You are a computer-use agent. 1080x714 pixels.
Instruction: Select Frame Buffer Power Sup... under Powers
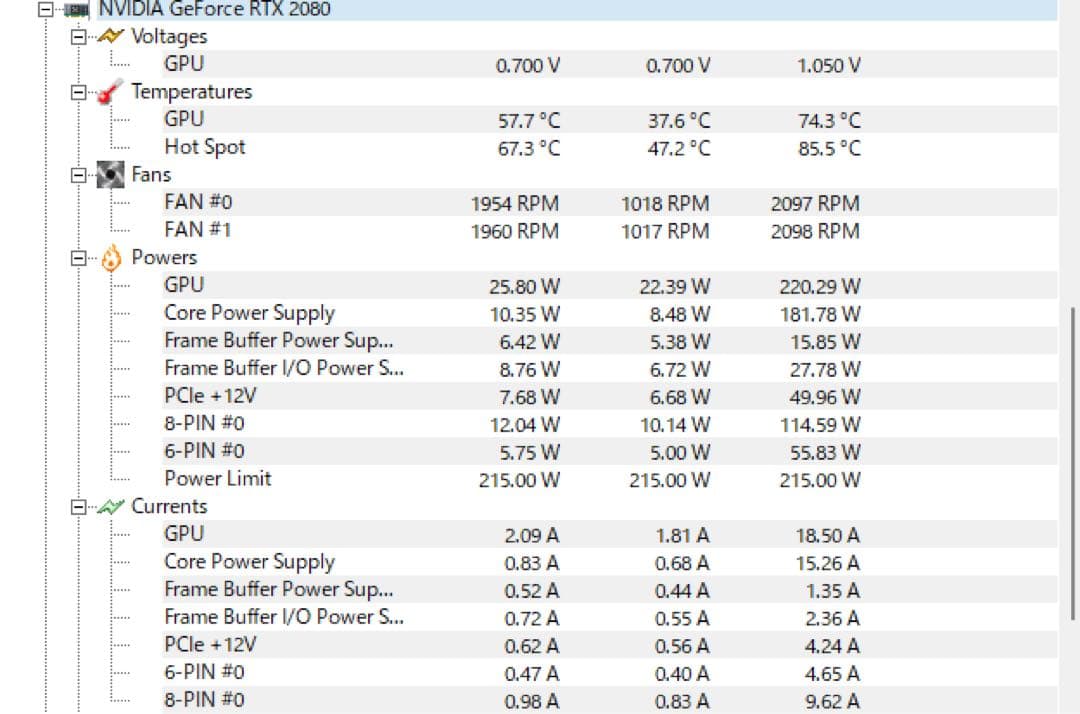(610, 341)
